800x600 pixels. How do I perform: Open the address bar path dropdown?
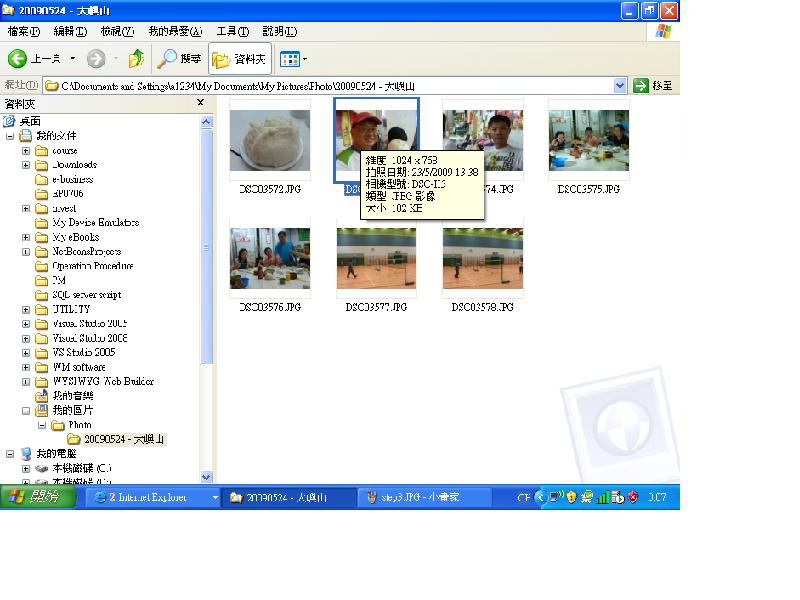pyautogui.click(x=620, y=86)
